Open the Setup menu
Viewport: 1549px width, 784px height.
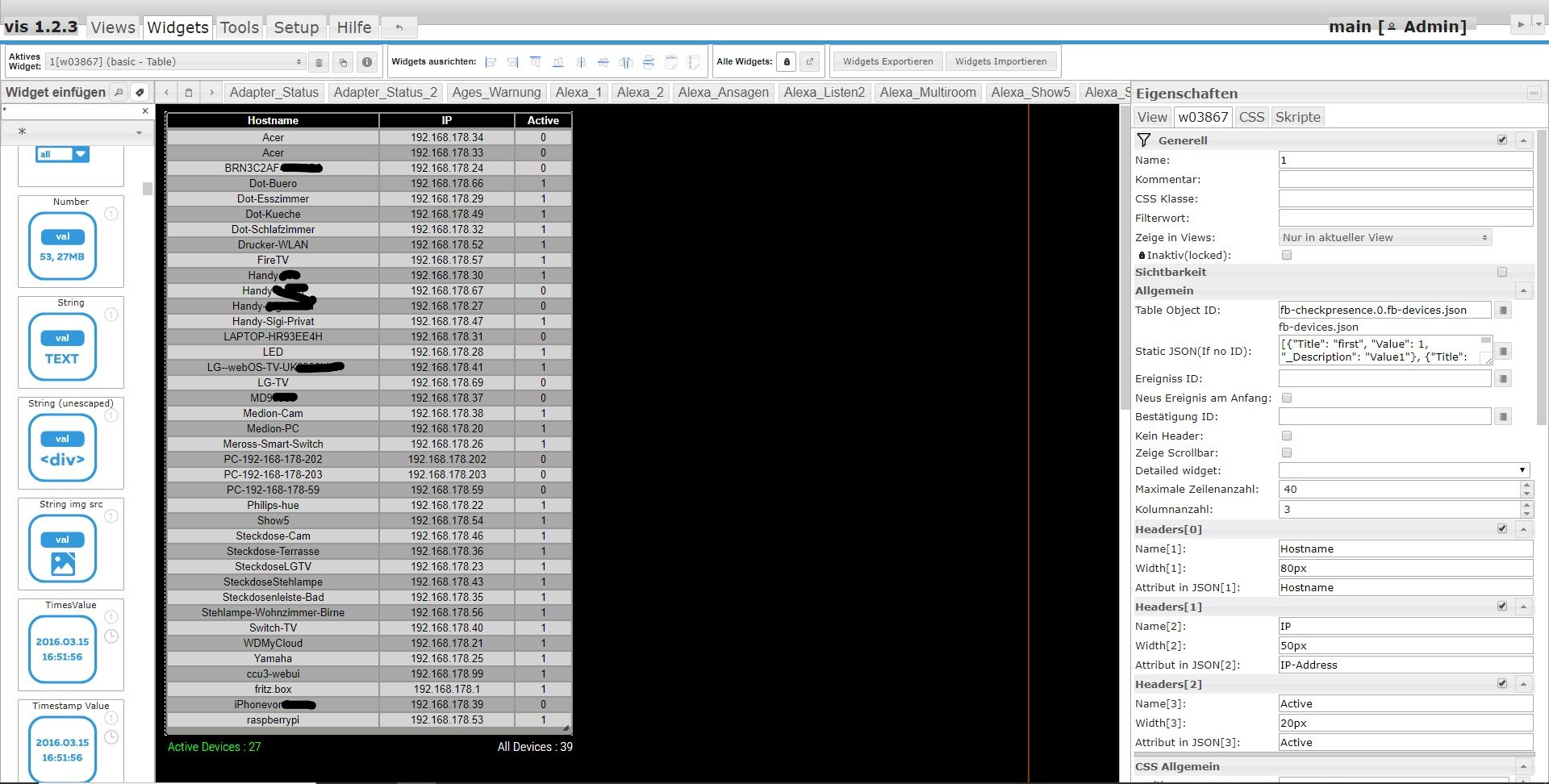(x=296, y=27)
